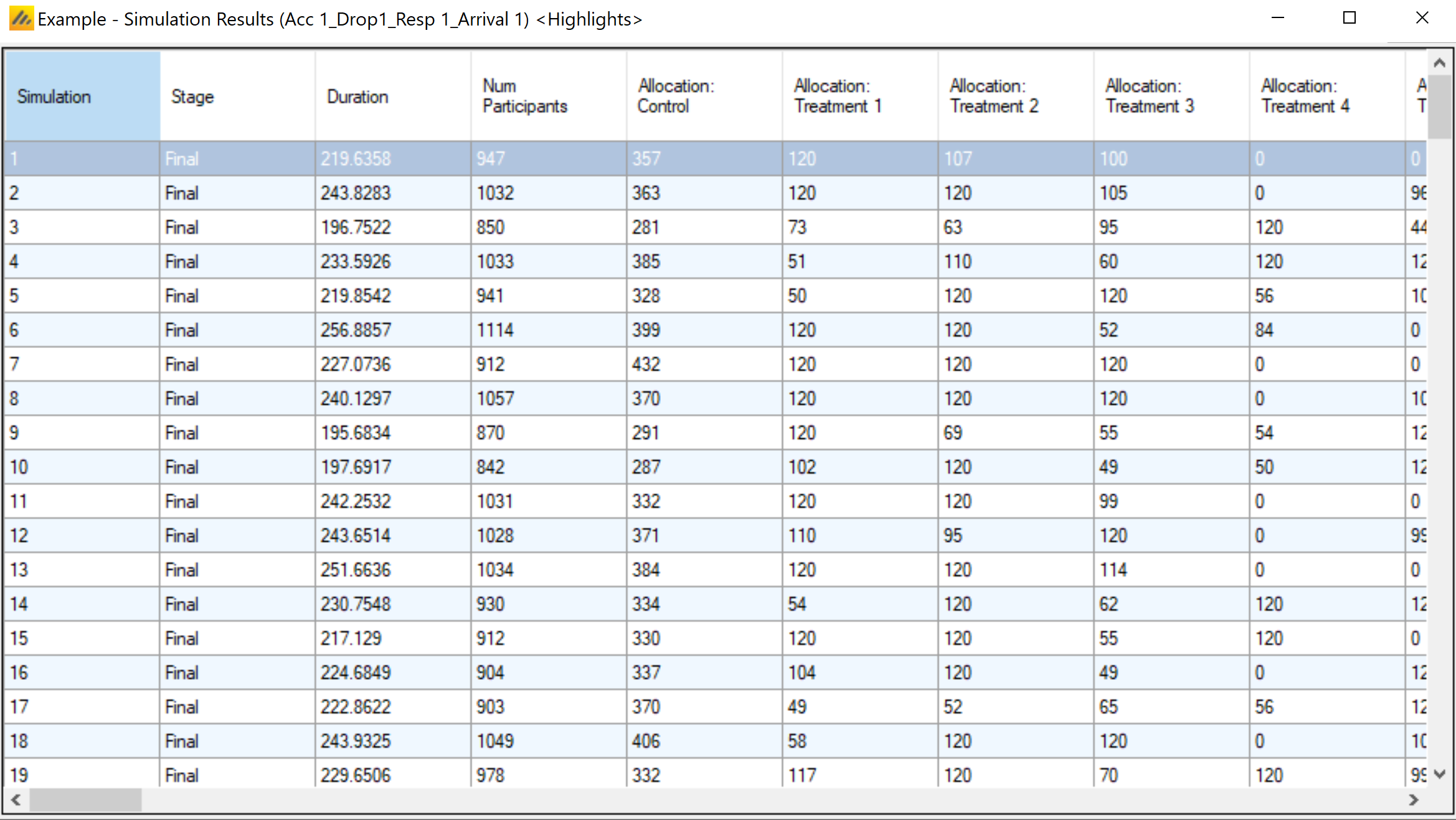Close the Simulation Results window
Image resolution: width=1456 pixels, height=820 pixels.
coord(1422,18)
